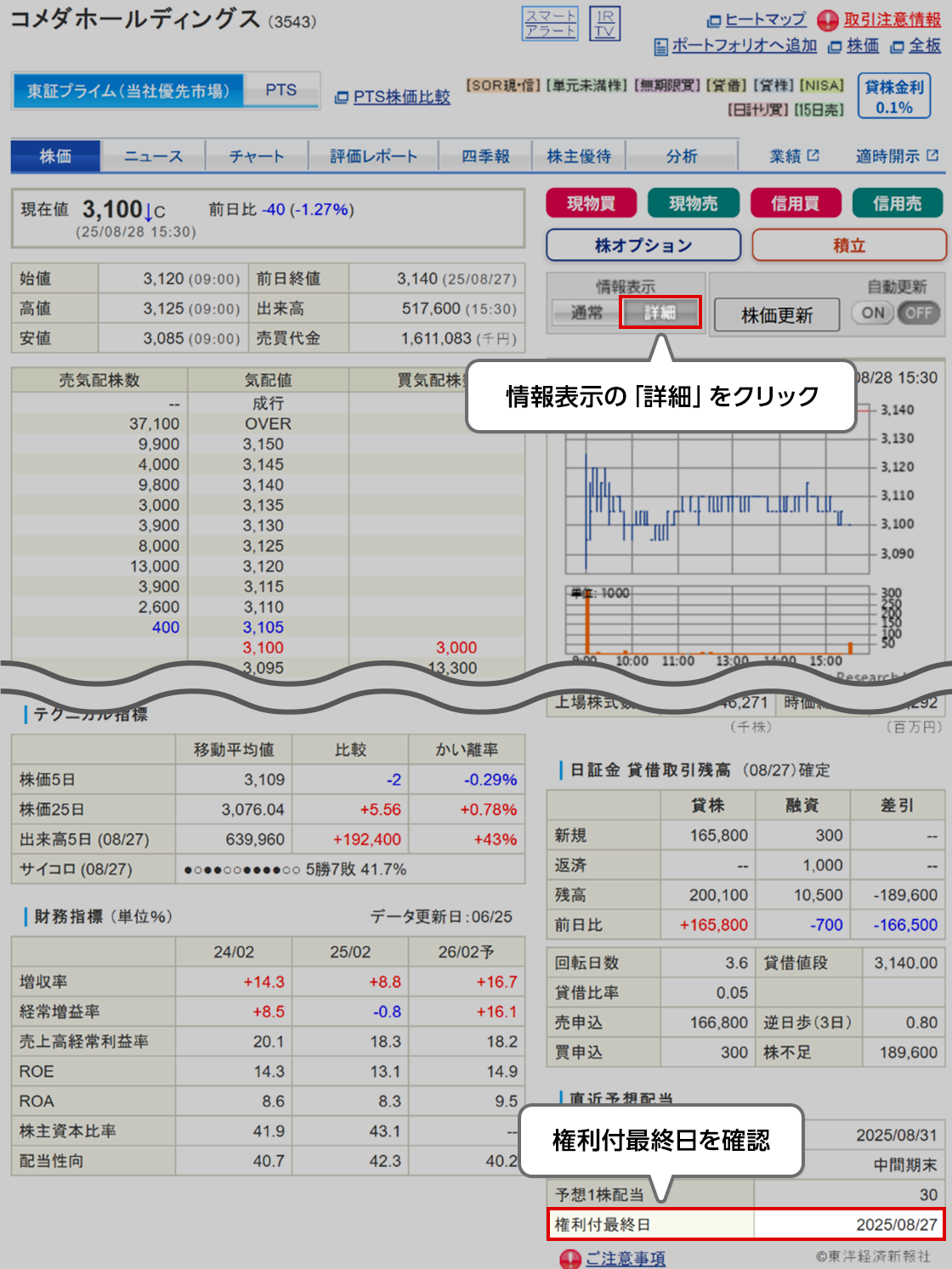The width and height of the screenshot is (952, 1269).
Task: Click 予想1株配当 value 30
Action: coord(929,1194)
